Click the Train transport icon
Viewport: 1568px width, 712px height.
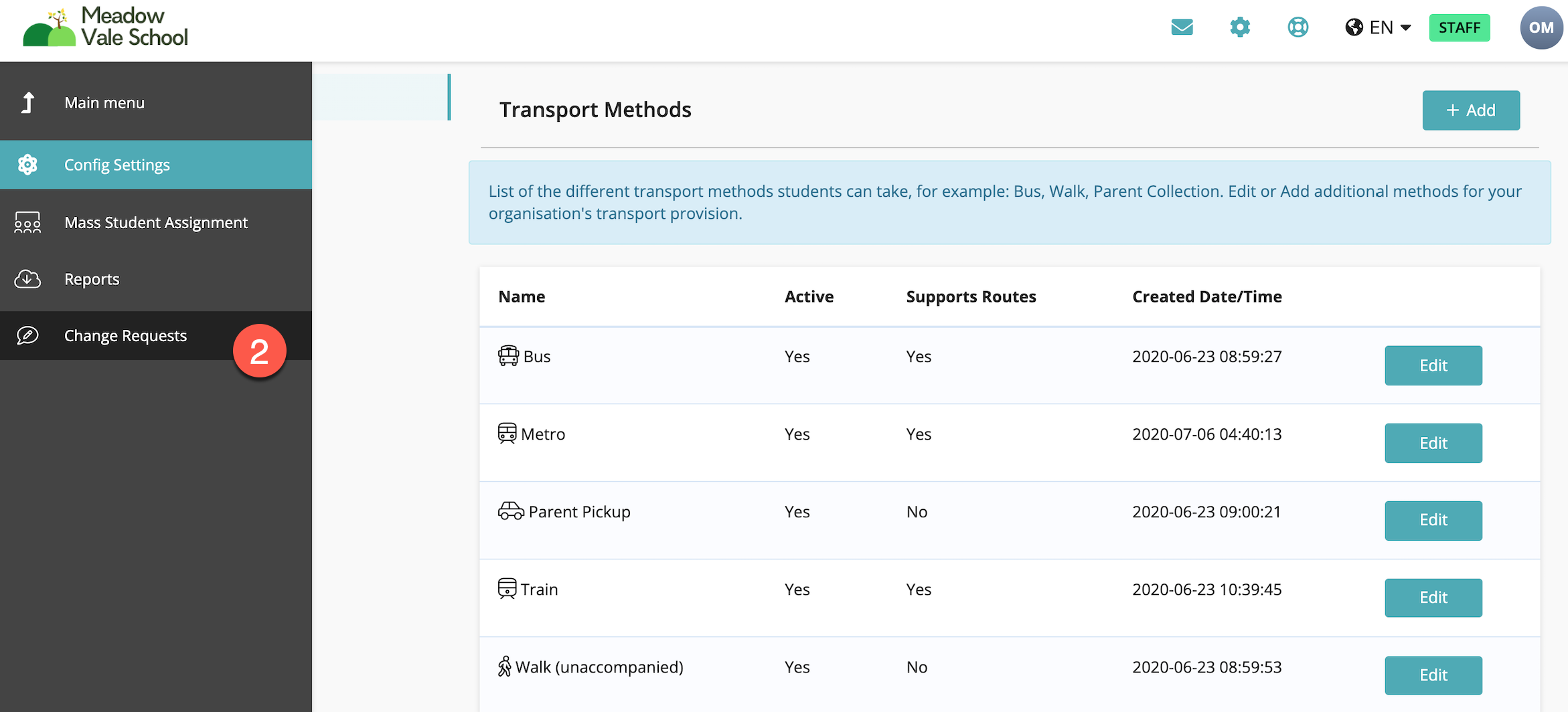(x=507, y=589)
